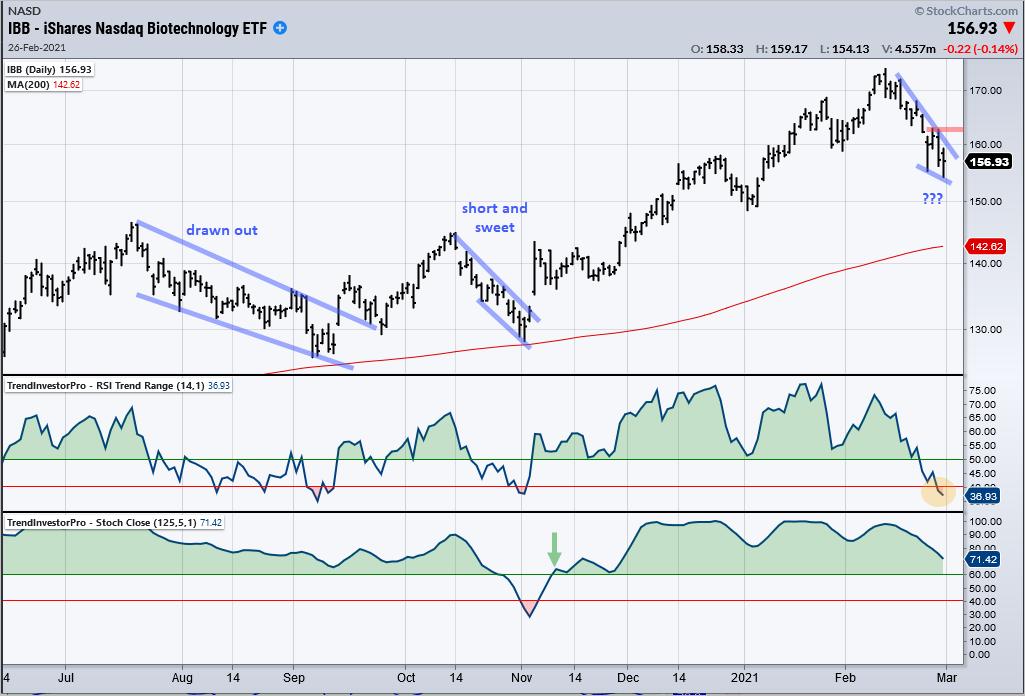Click the pink resistance bar near 163
The image size is (1025, 696).
click(945, 129)
